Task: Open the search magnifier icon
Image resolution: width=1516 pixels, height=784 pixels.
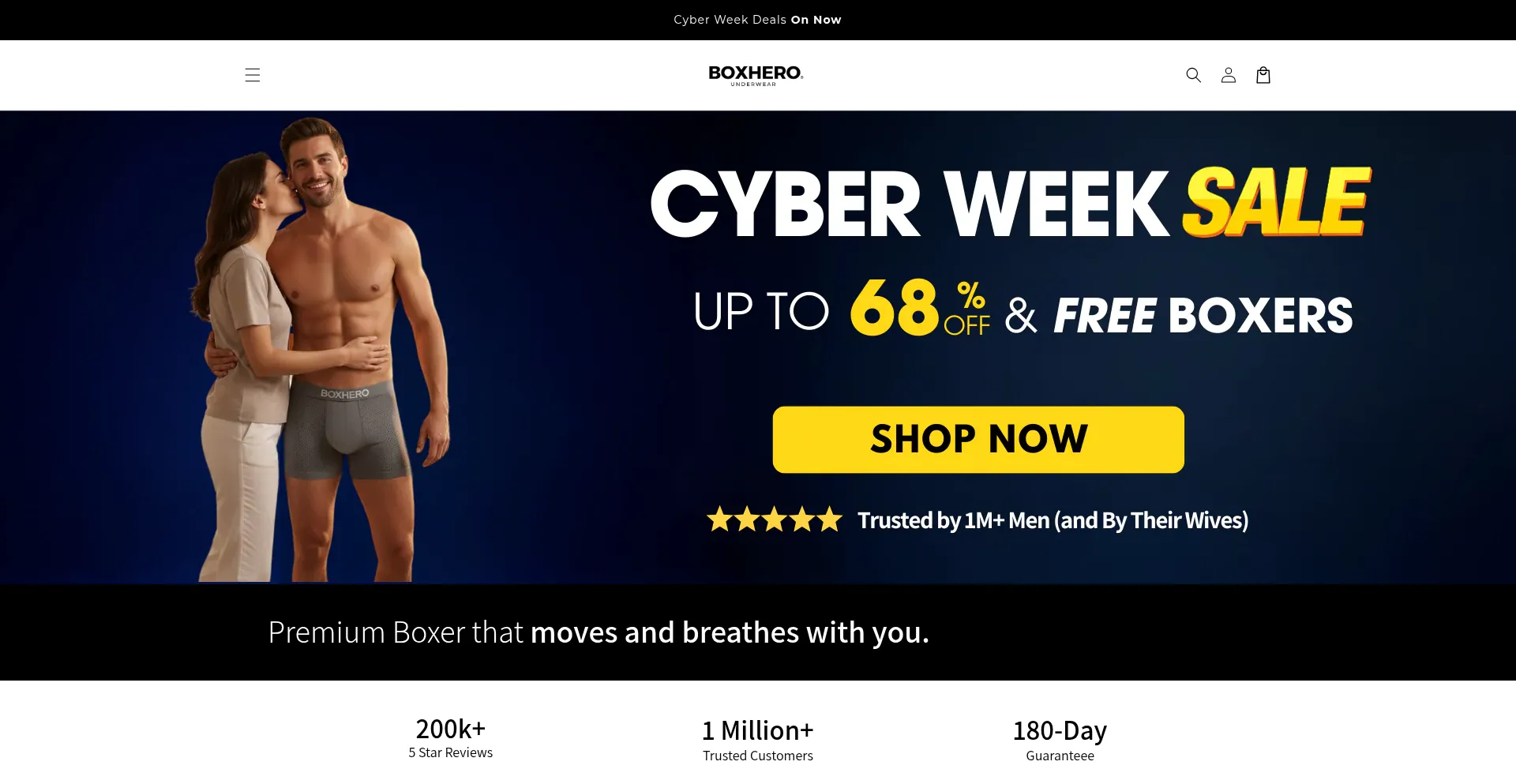Action: point(1193,75)
